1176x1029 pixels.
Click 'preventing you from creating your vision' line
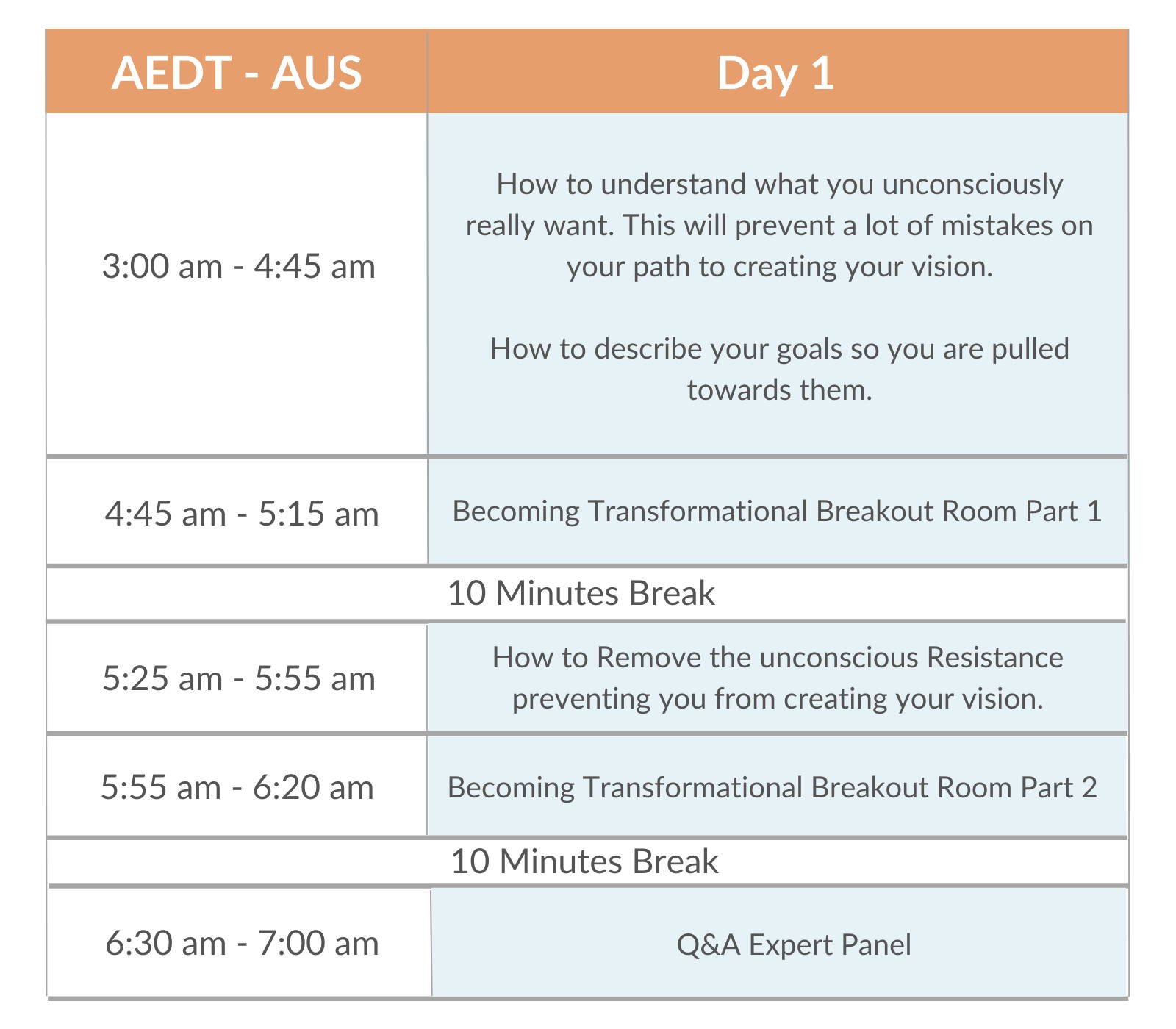click(778, 698)
